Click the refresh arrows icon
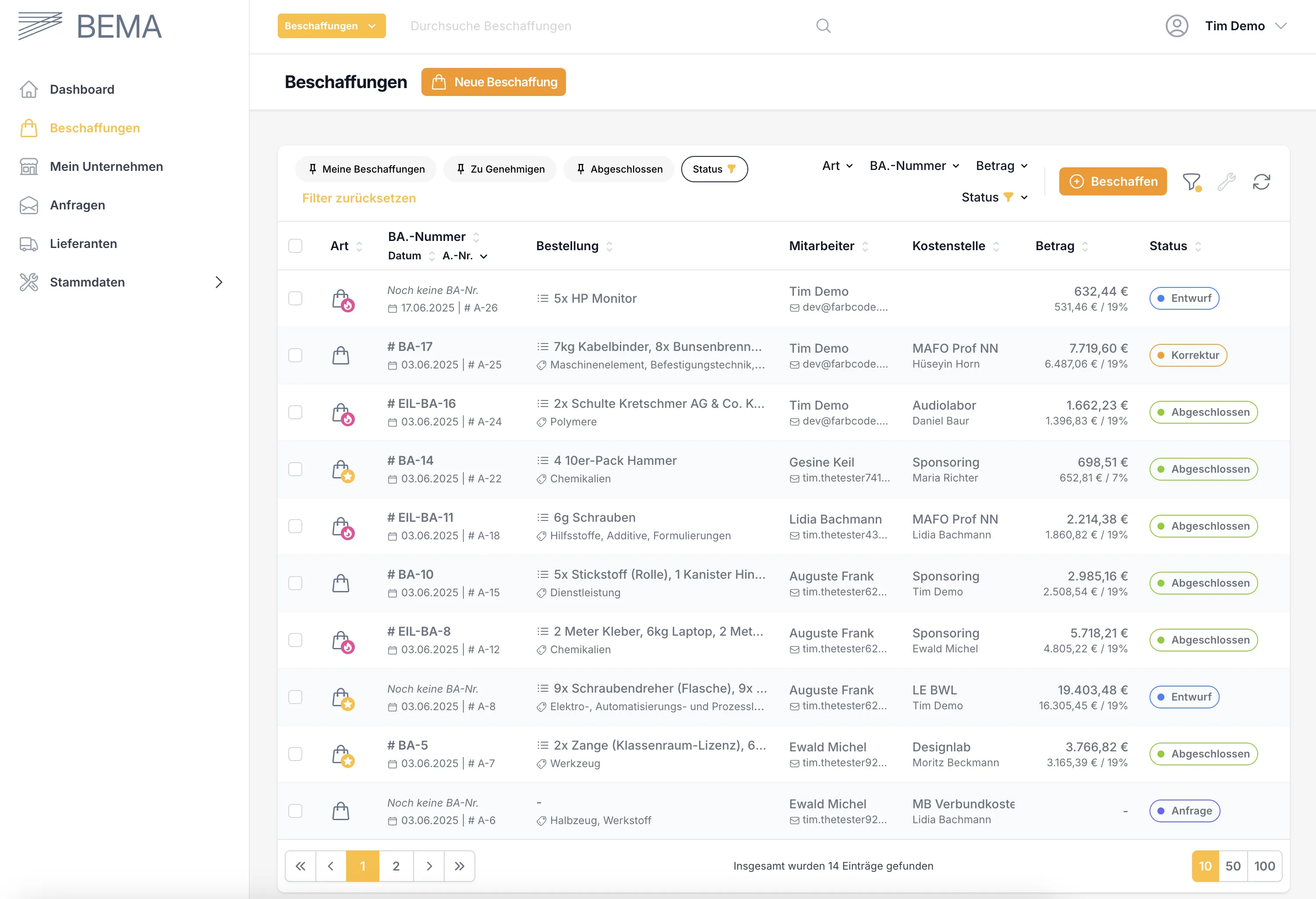 pos(1262,182)
